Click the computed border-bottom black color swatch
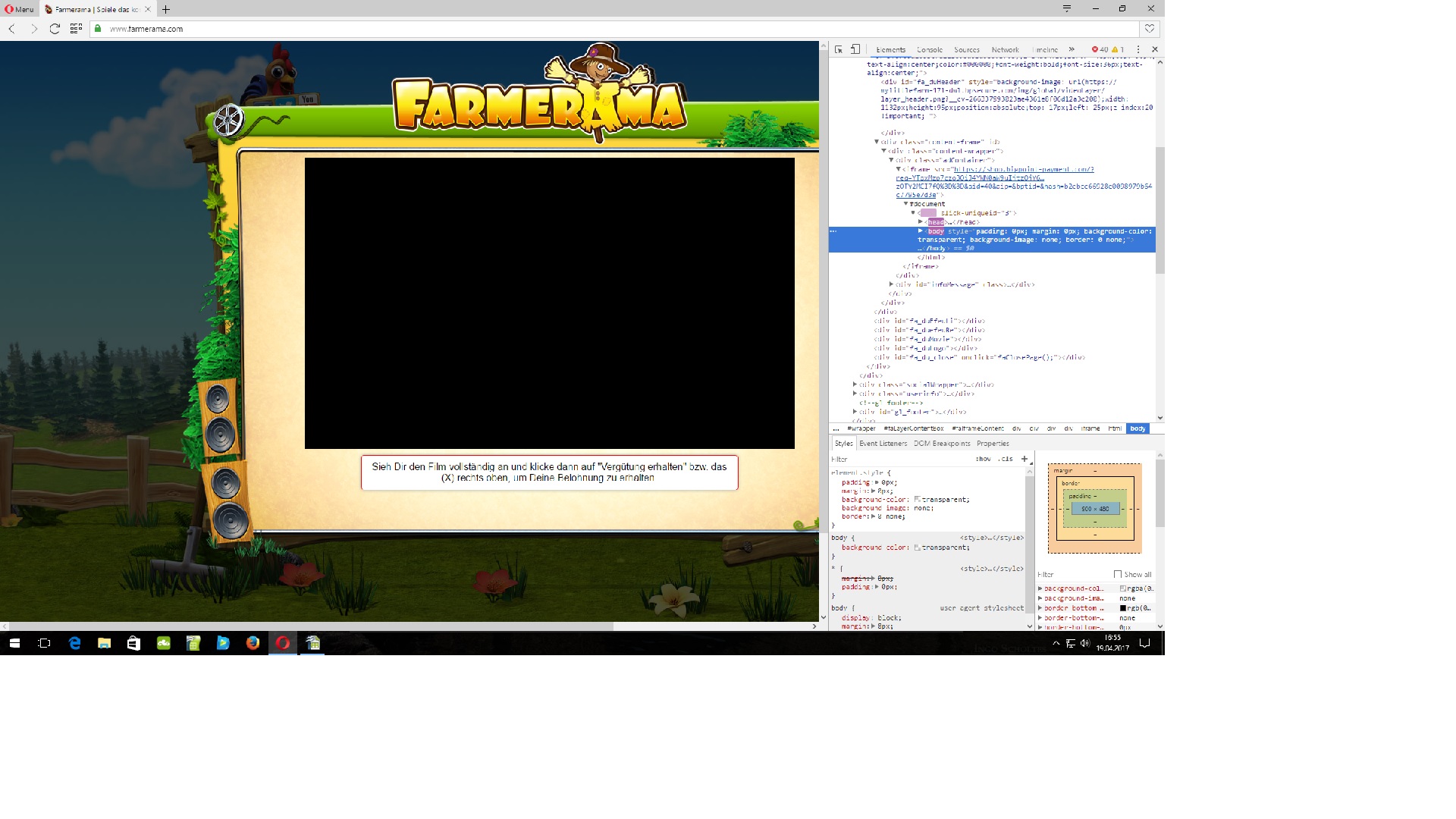1456x819 pixels. pyautogui.click(x=1123, y=608)
